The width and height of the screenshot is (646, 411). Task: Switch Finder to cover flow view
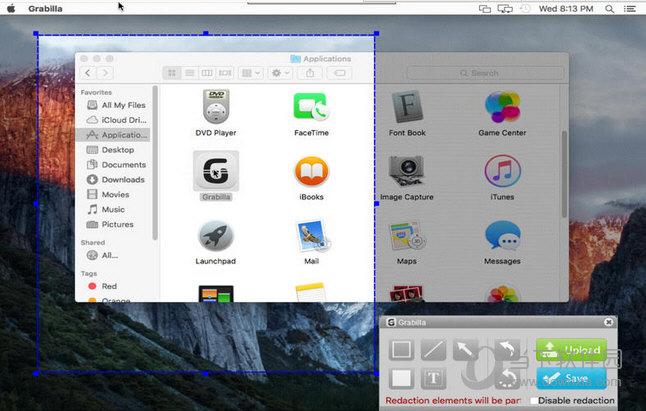coord(225,73)
